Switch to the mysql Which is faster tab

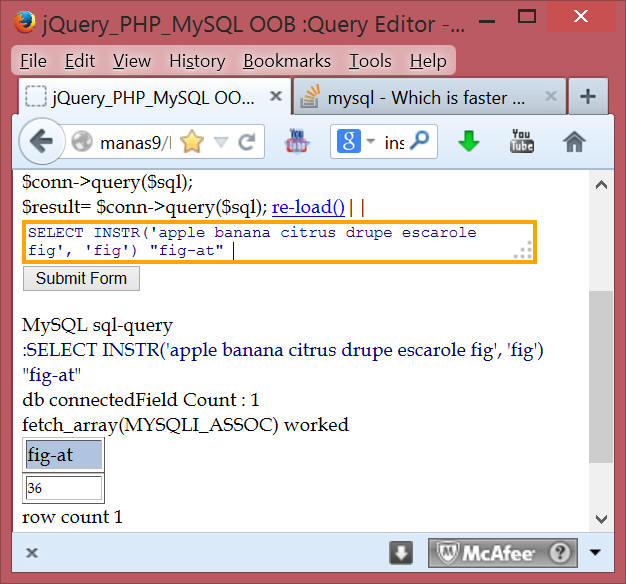(430, 97)
